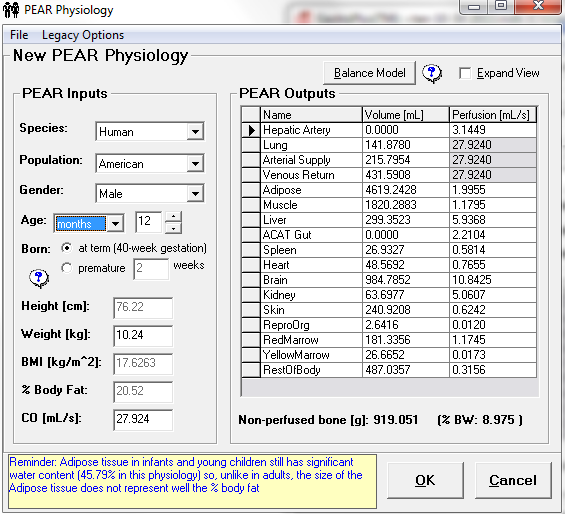565x514 pixels.
Task: Select the Skin name cell
Action: pyautogui.click(x=311, y=310)
